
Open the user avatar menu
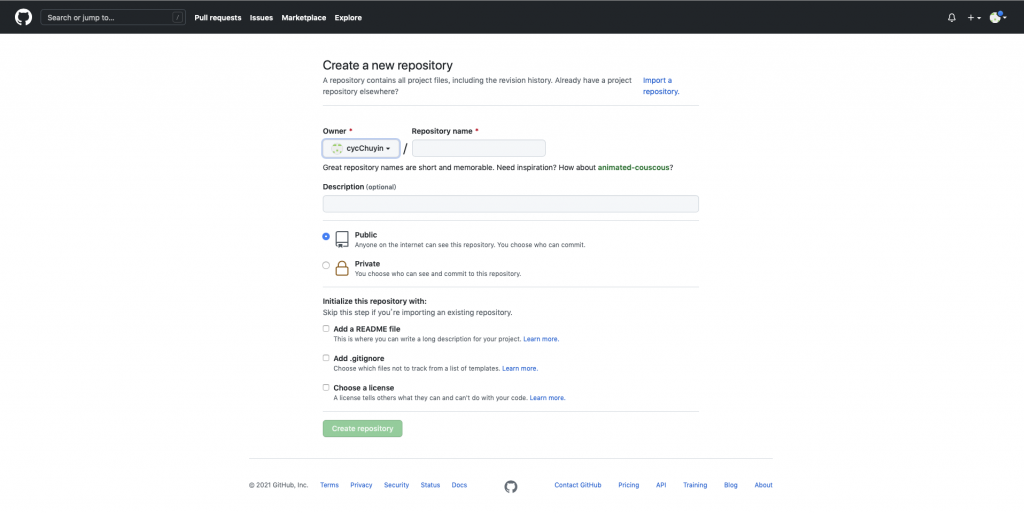pyautogui.click(x=997, y=18)
